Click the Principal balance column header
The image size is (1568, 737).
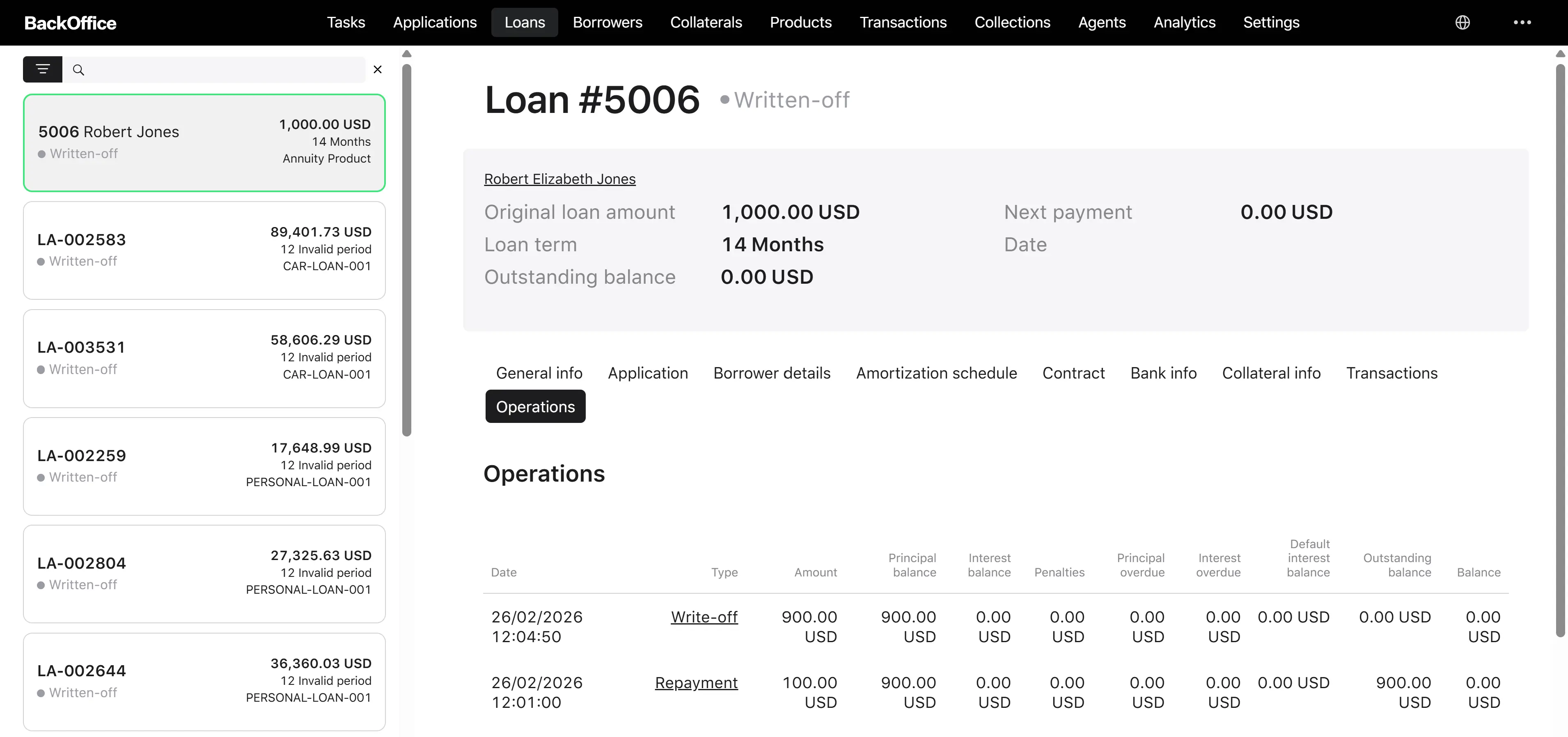tap(912, 565)
